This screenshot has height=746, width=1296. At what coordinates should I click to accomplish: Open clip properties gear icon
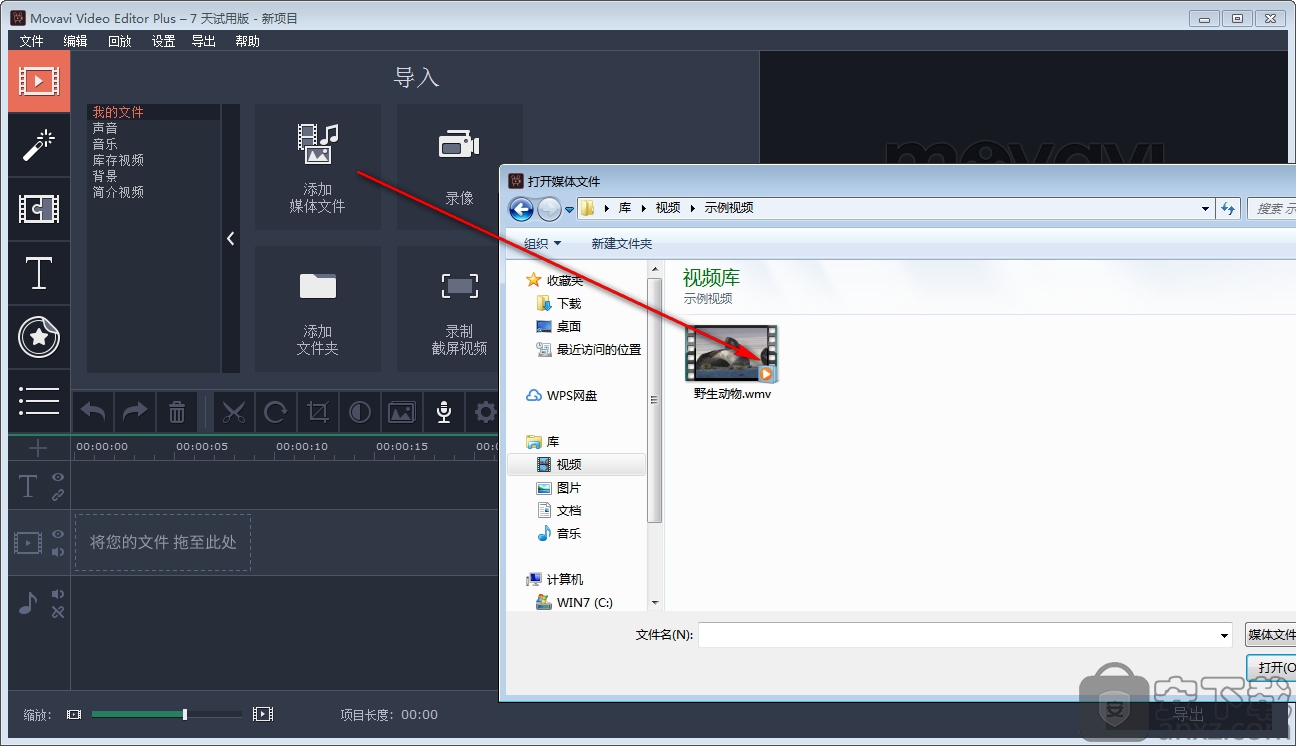tap(485, 411)
